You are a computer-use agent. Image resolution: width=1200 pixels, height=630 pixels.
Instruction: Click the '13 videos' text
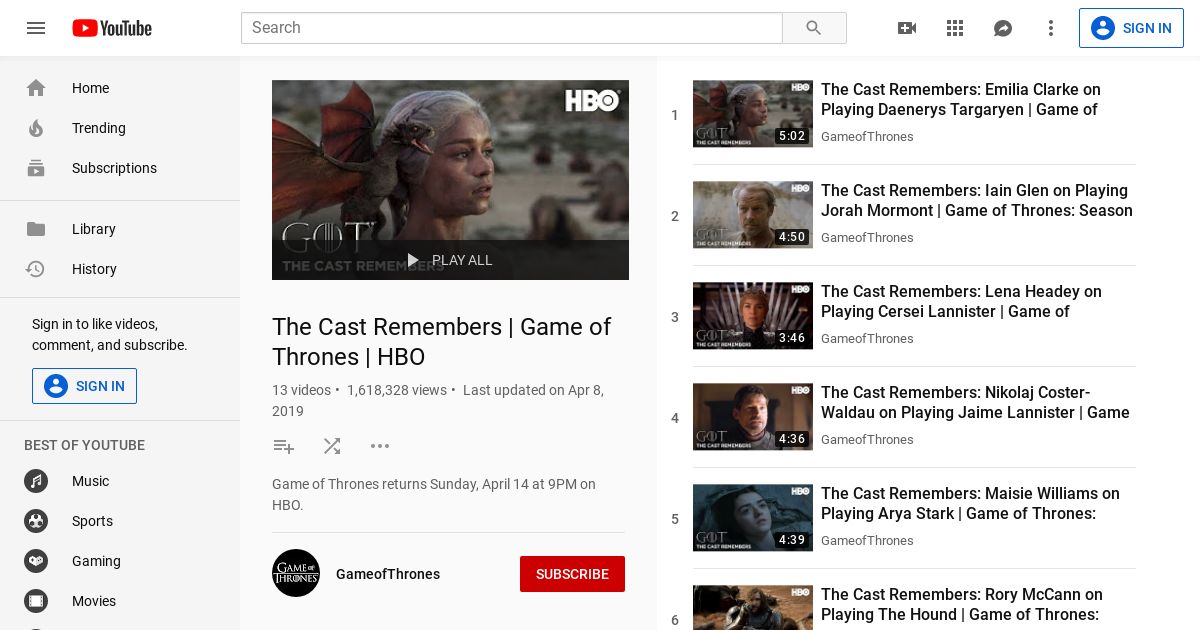pos(301,390)
